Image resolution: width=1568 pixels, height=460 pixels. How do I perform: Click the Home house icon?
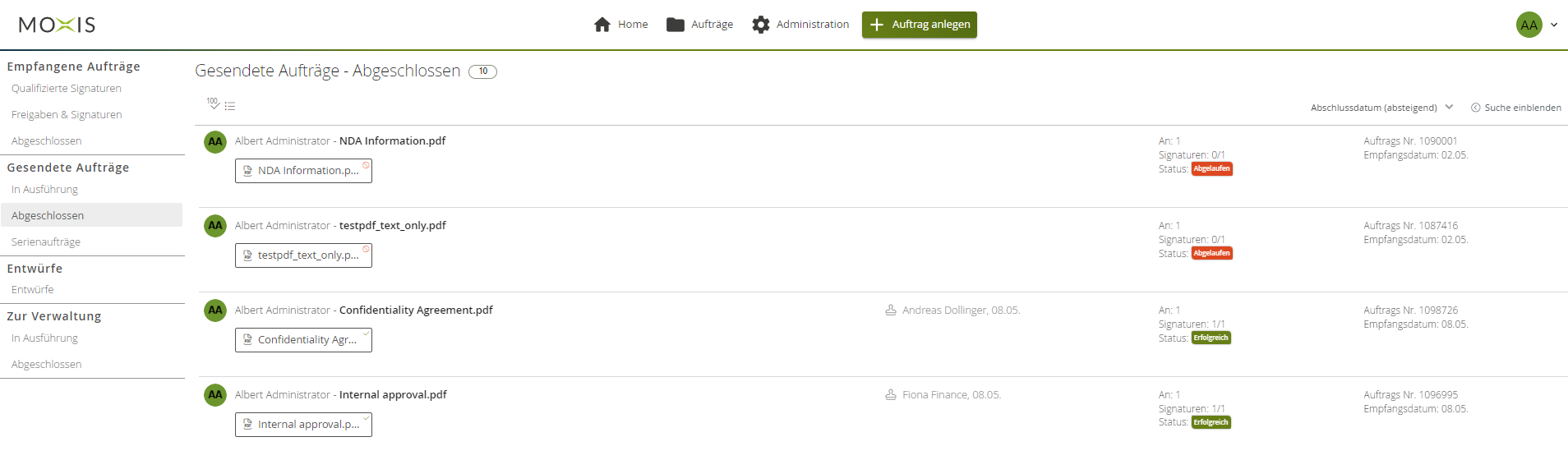[602, 25]
